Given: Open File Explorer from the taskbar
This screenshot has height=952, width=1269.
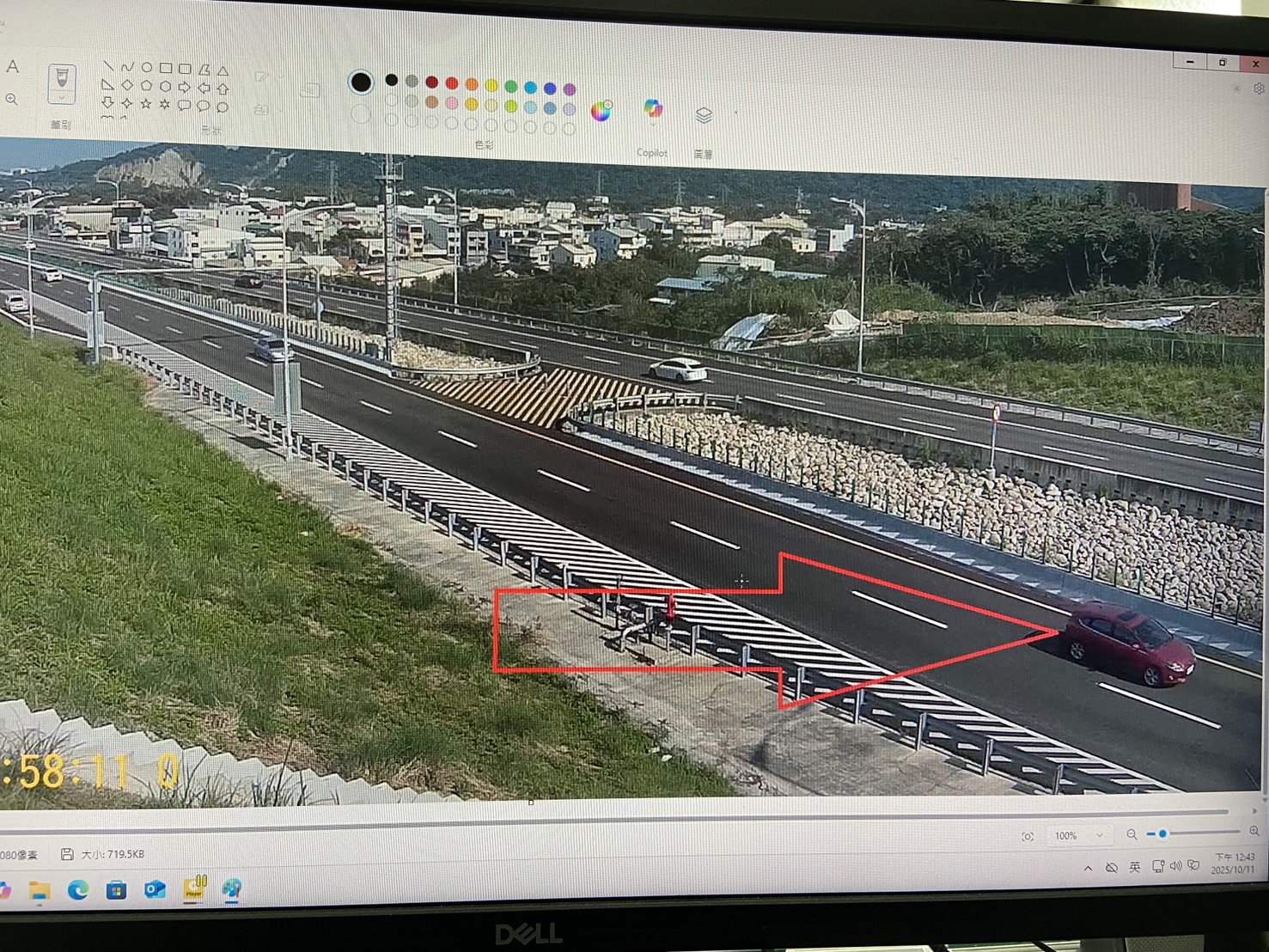Looking at the screenshot, I should (39, 890).
